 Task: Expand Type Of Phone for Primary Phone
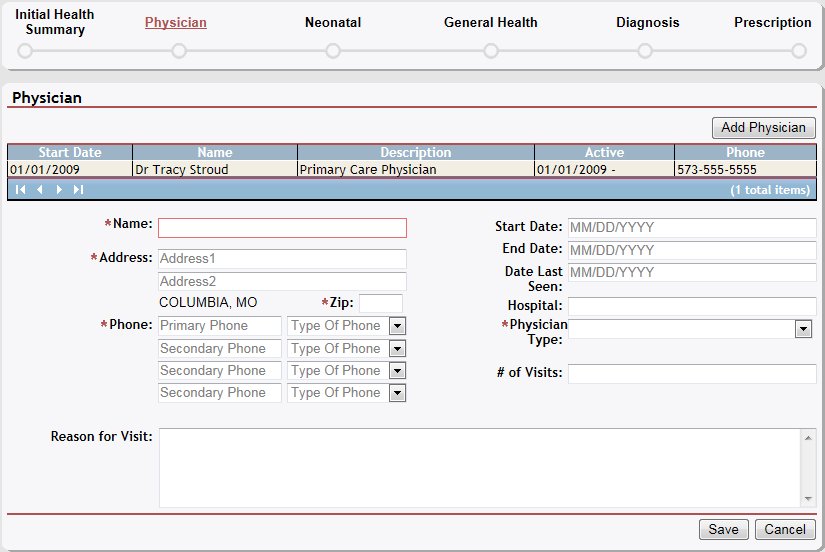tap(397, 326)
